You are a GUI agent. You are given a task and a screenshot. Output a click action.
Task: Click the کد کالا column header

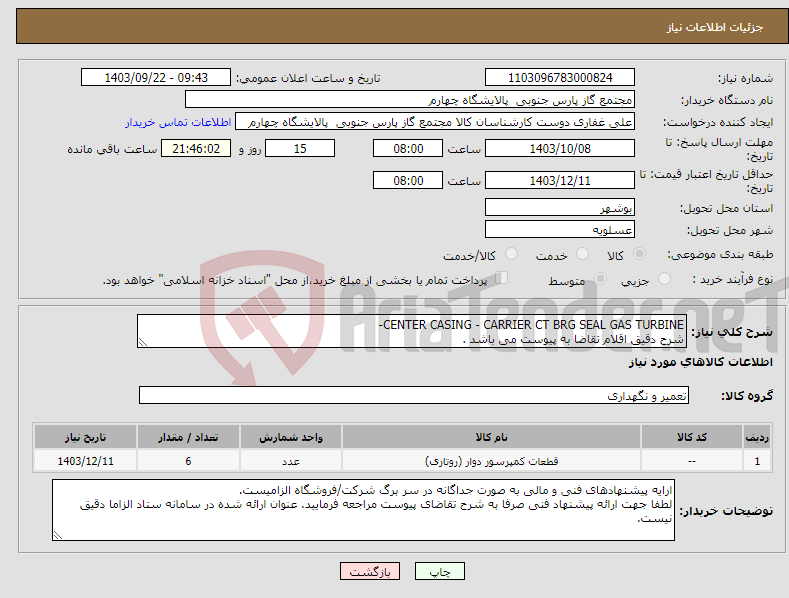pos(692,437)
